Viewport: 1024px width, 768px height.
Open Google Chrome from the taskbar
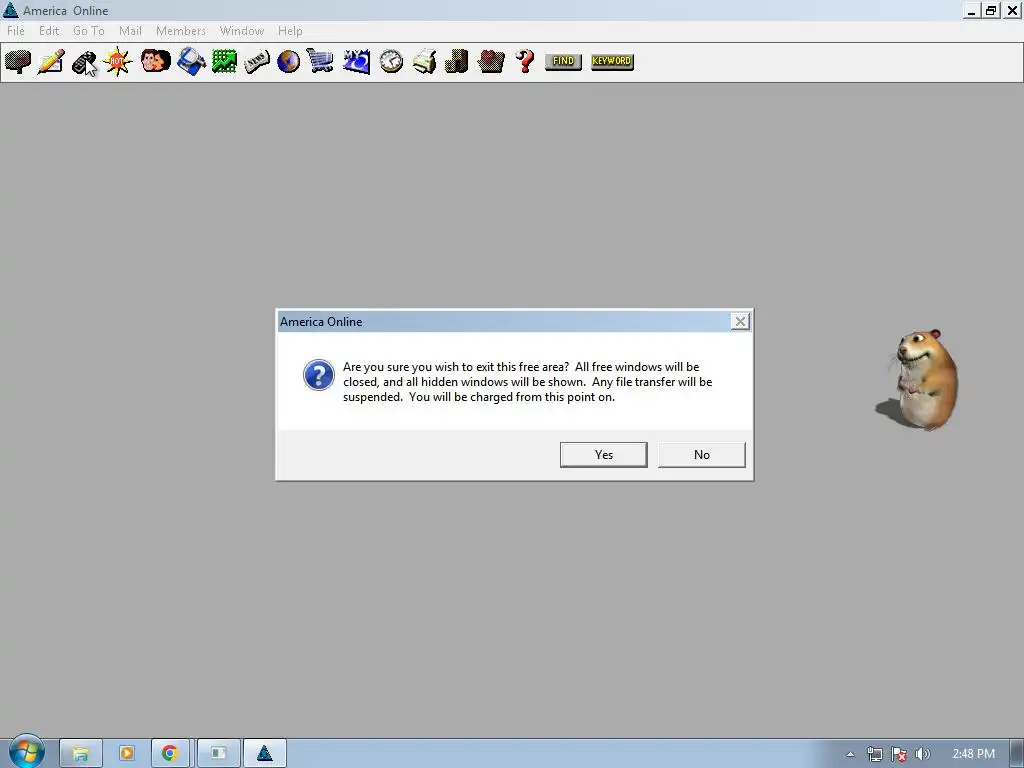click(x=170, y=753)
